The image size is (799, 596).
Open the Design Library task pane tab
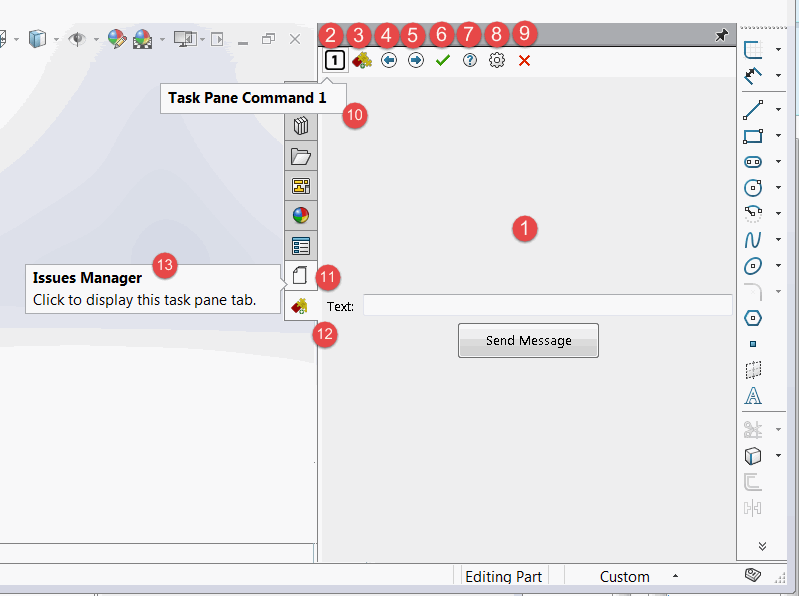(x=301, y=126)
